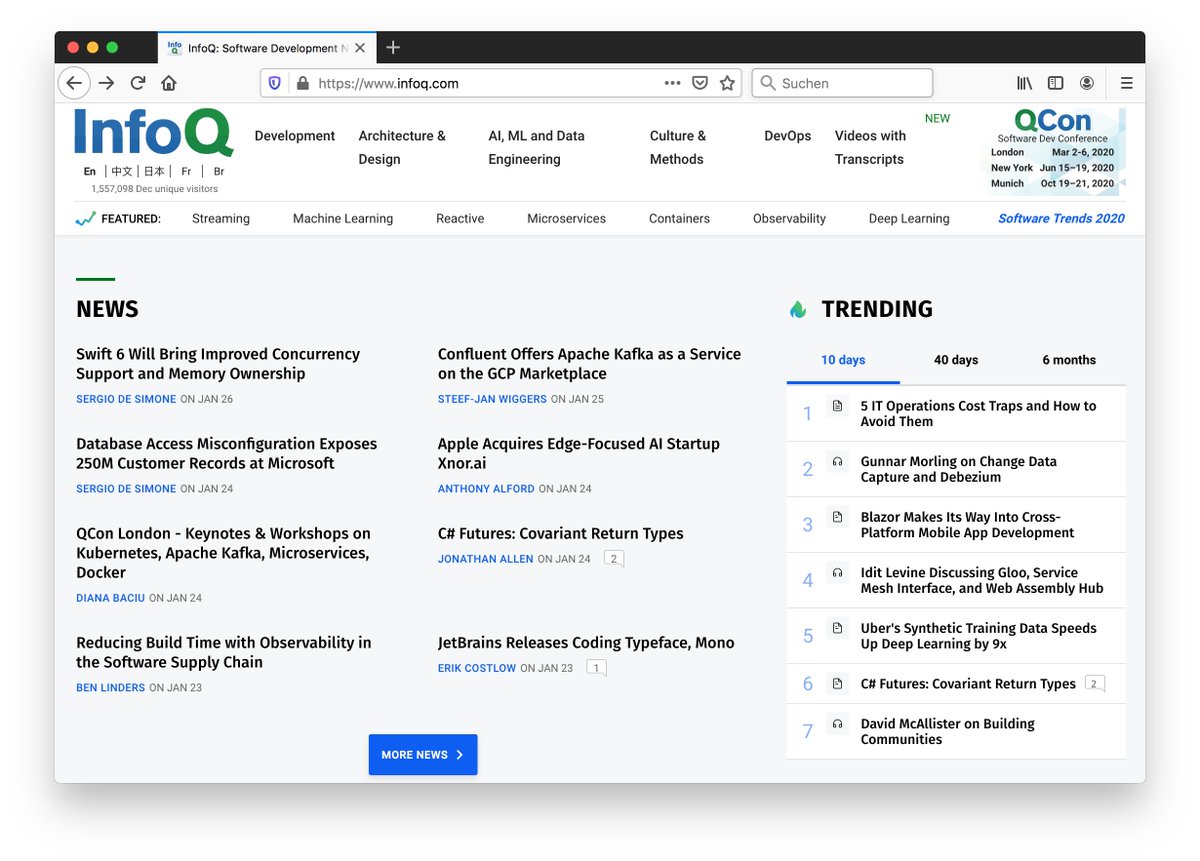
Task: Open page actions three-dot menu
Action: 672,83
